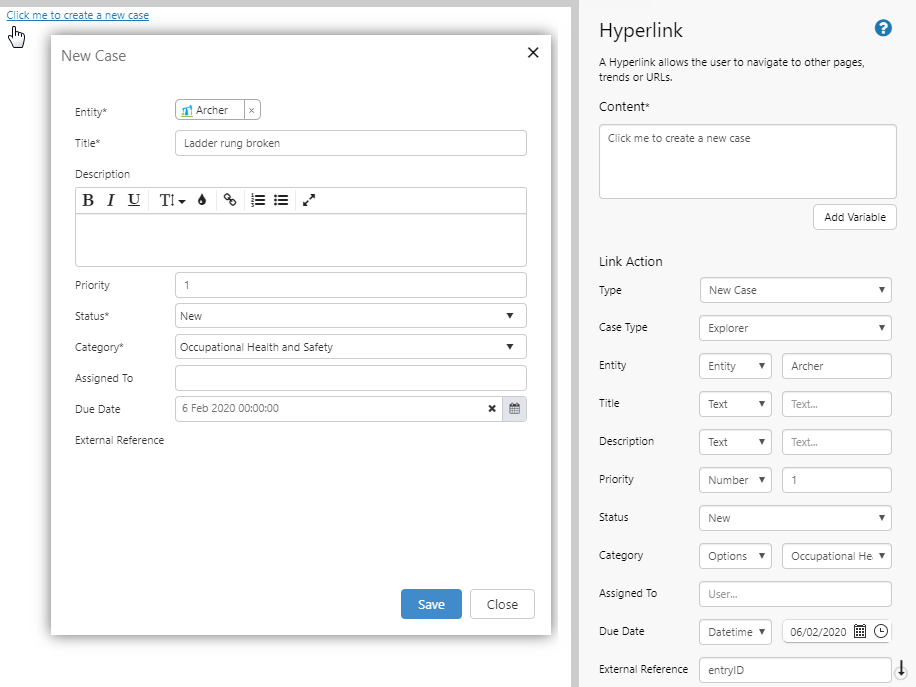
Task: Apply bulleted list formatting
Action: point(281,200)
